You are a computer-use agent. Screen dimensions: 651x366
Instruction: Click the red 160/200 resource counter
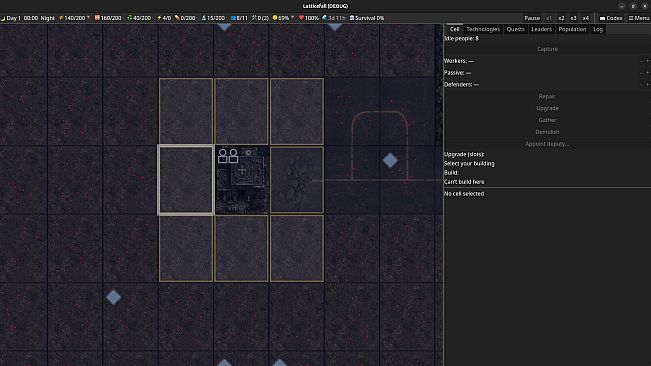[108, 18]
